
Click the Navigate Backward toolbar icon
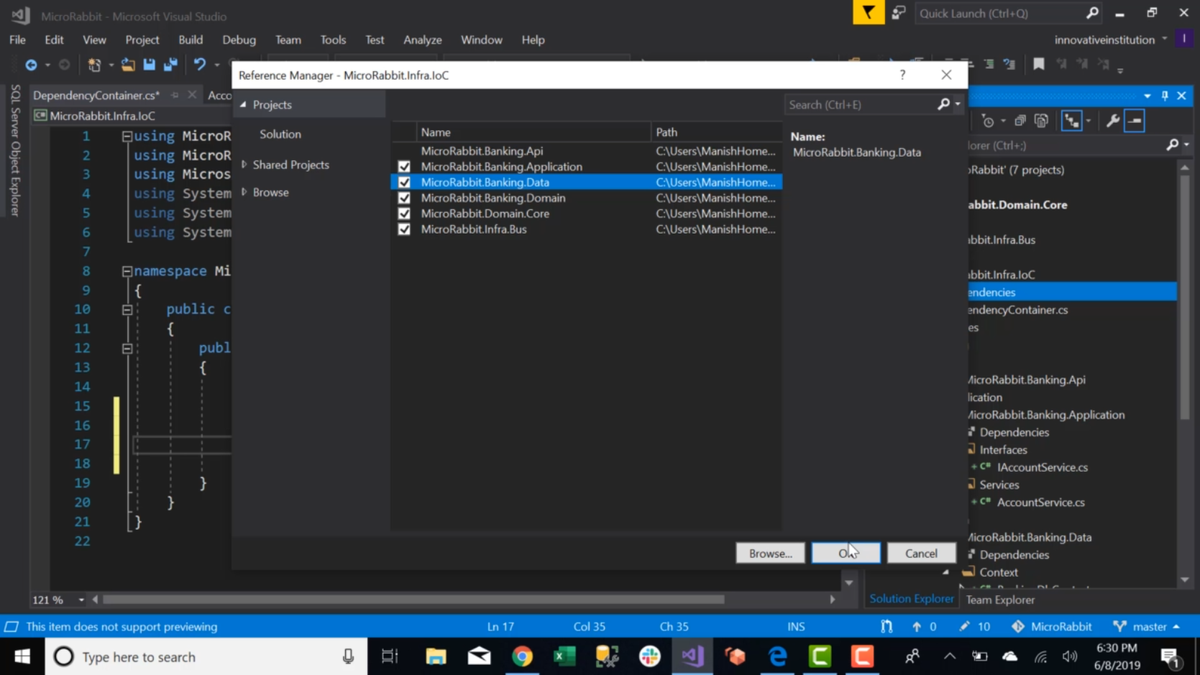(x=31, y=65)
